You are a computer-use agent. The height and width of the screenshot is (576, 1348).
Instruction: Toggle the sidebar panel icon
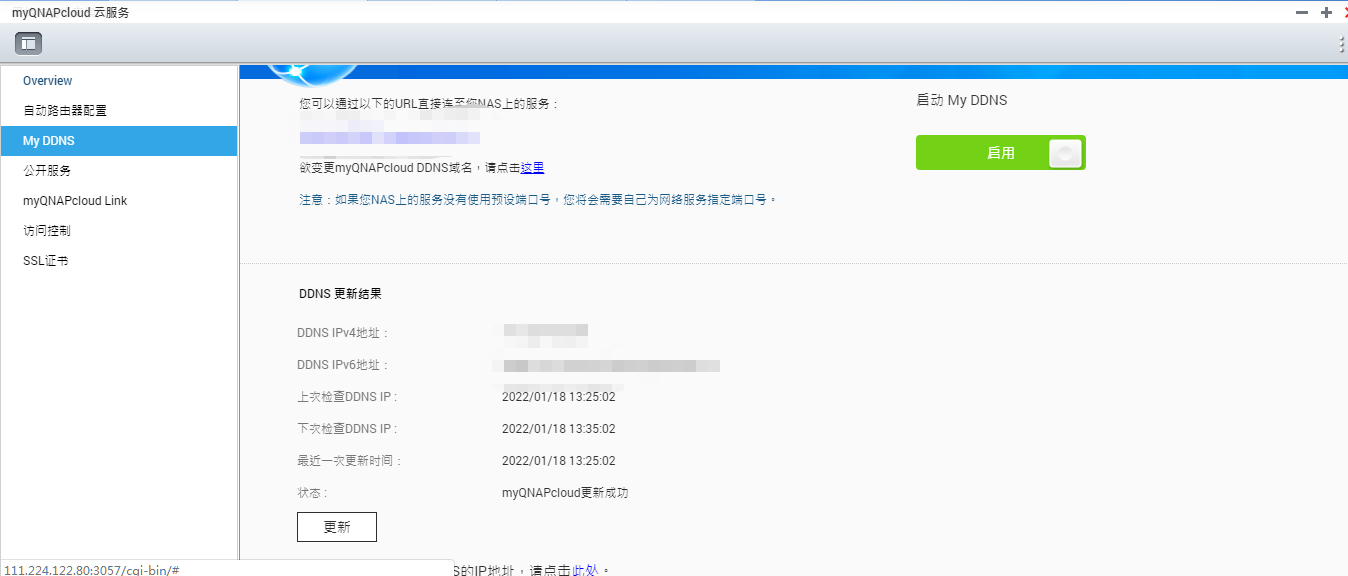coord(28,43)
